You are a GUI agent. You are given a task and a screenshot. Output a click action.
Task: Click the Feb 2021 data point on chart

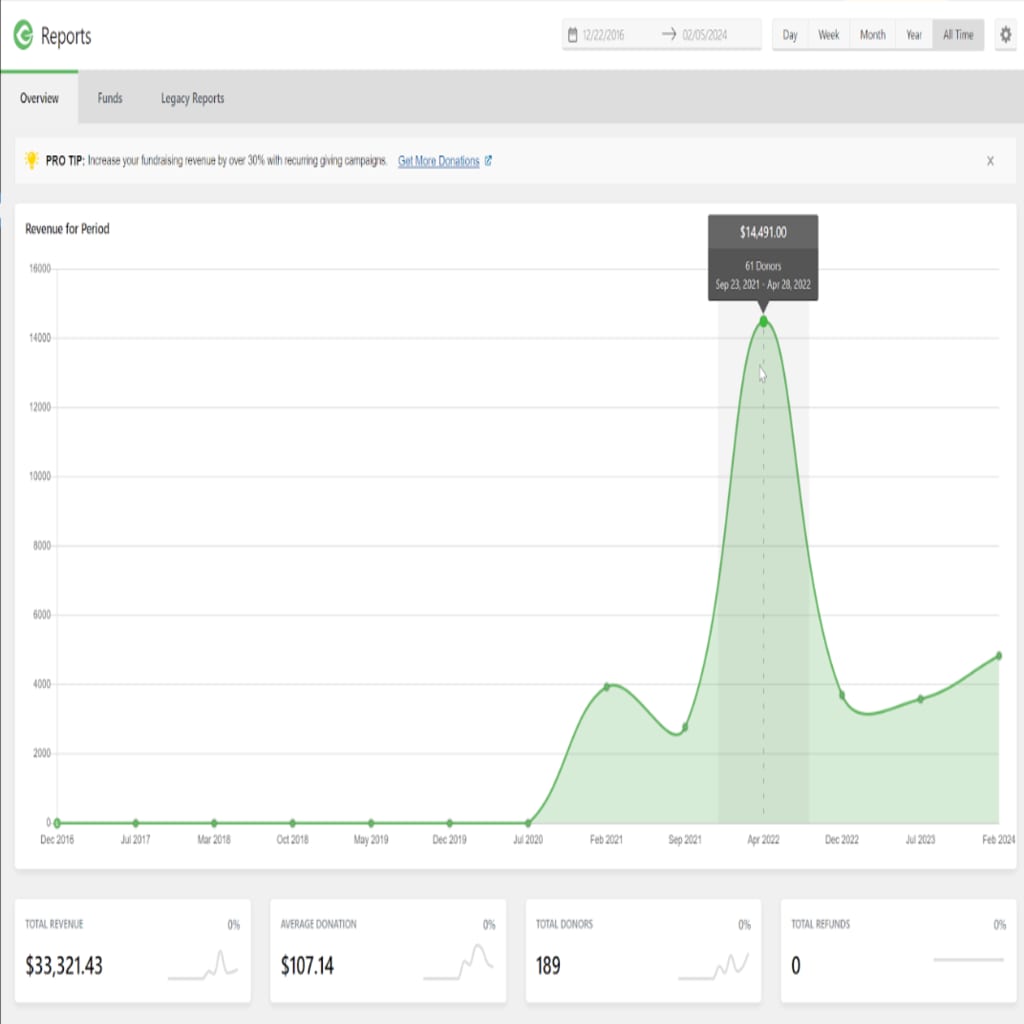click(x=606, y=686)
